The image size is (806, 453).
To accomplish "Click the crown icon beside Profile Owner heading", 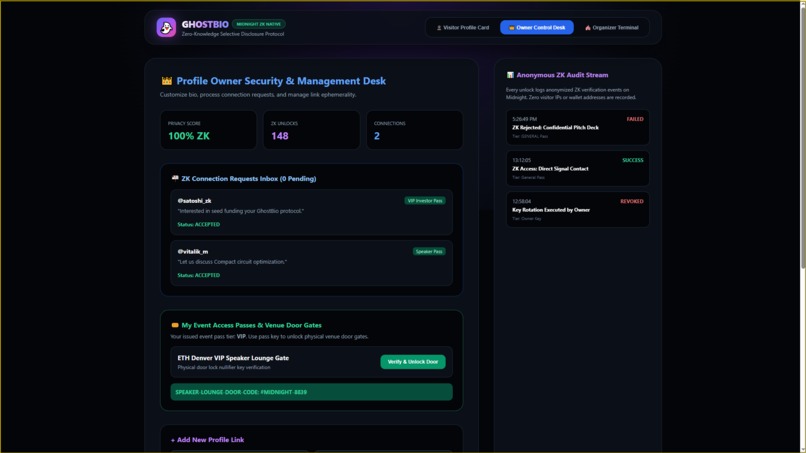I will [167, 81].
